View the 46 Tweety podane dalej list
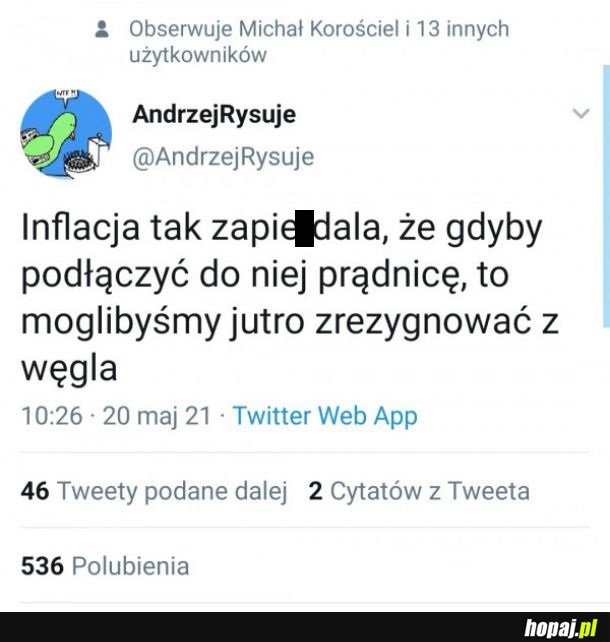The width and height of the screenshot is (610, 642). pyautogui.click(x=154, y=491)
